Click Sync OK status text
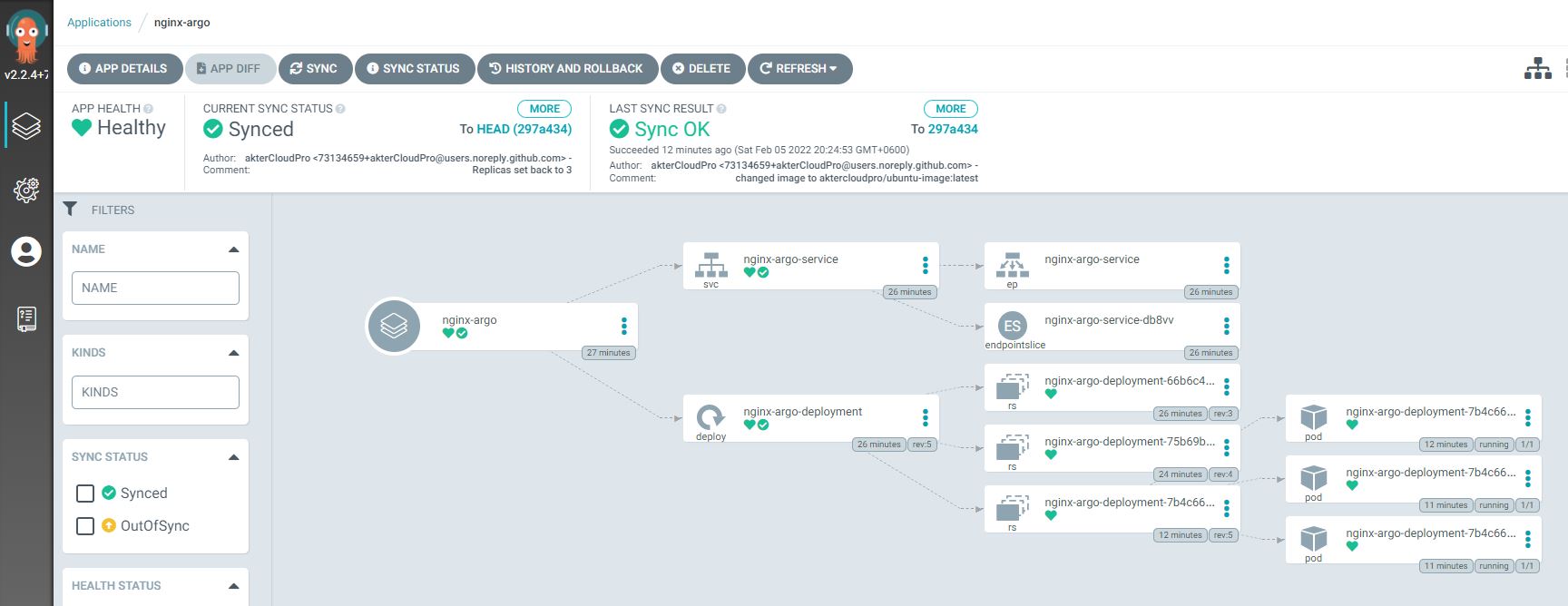The image size is (1568, 606). (x=672, y=130)
